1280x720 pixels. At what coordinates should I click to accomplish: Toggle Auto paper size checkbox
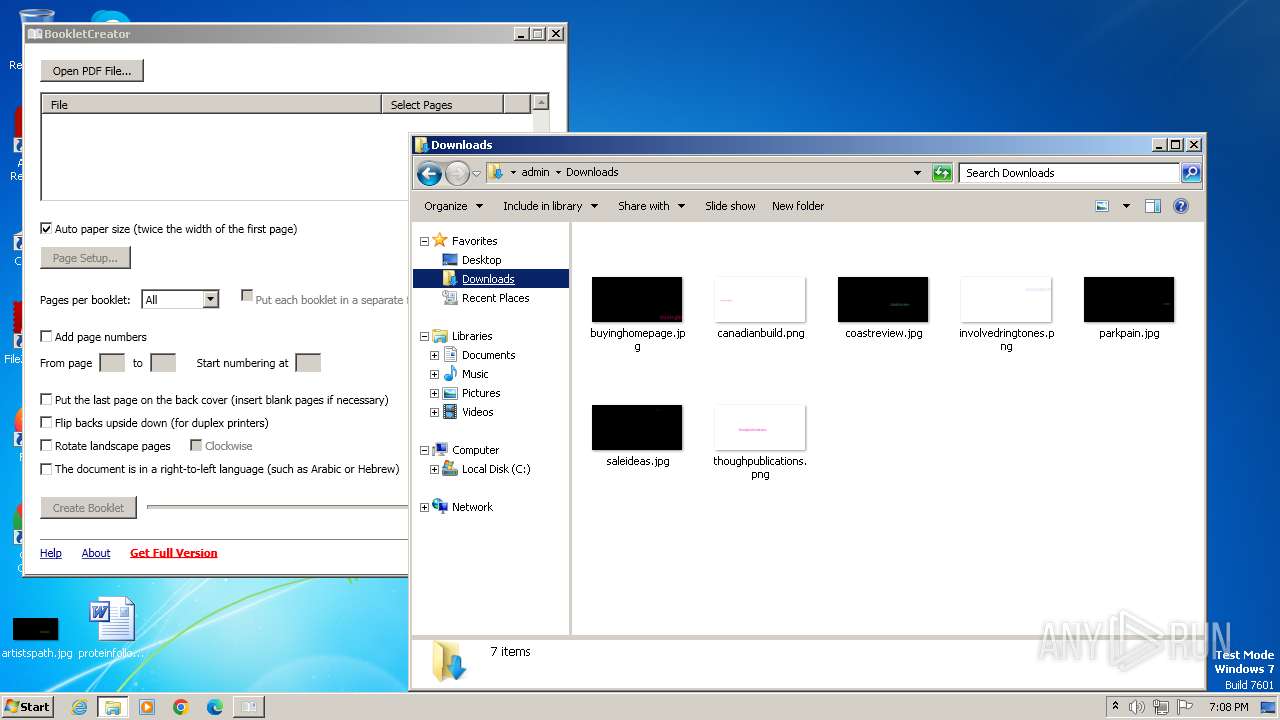46,229
